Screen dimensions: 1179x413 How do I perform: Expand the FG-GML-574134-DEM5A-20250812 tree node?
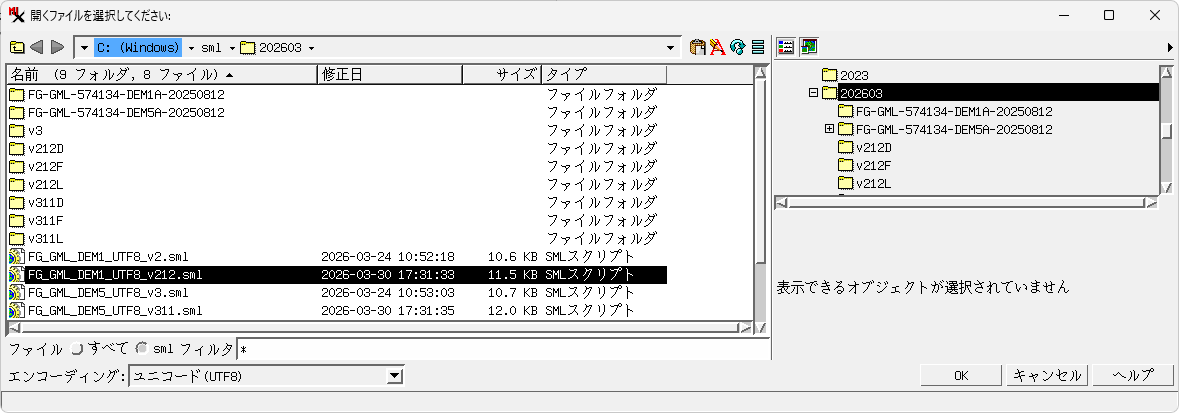click(829, 130)
